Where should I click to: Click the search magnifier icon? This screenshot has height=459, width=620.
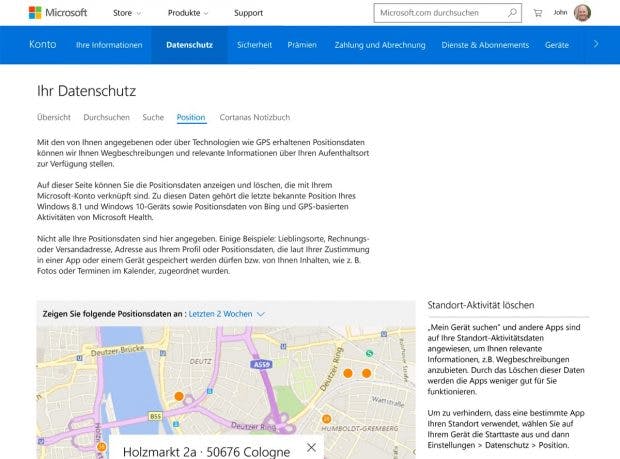[512, 13]
